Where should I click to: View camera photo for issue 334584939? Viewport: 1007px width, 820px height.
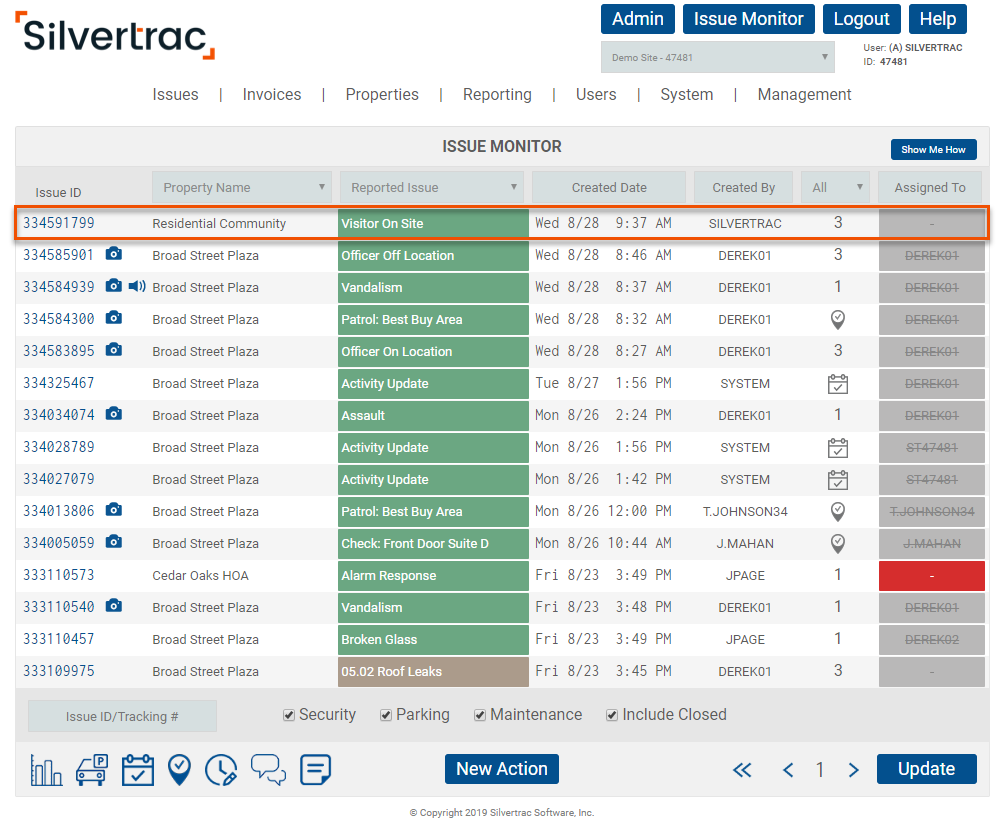pyautogui.click(x=114, y=286)
